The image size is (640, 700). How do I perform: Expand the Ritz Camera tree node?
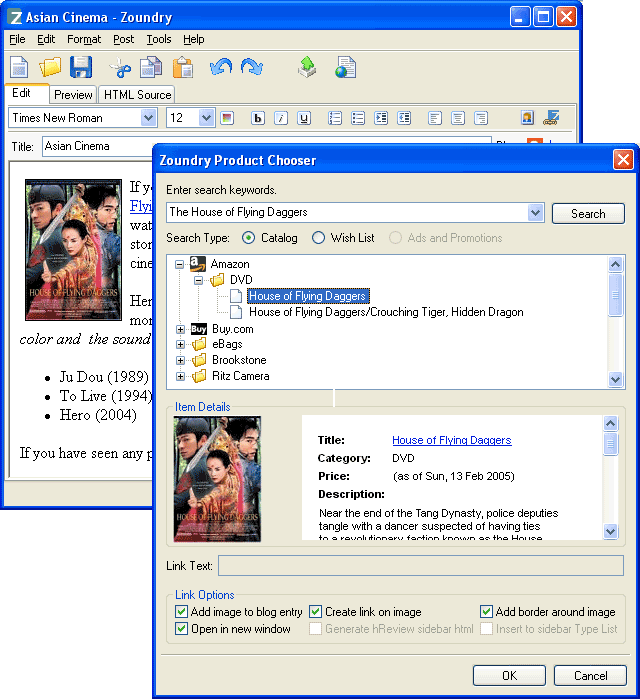point(180,376)
